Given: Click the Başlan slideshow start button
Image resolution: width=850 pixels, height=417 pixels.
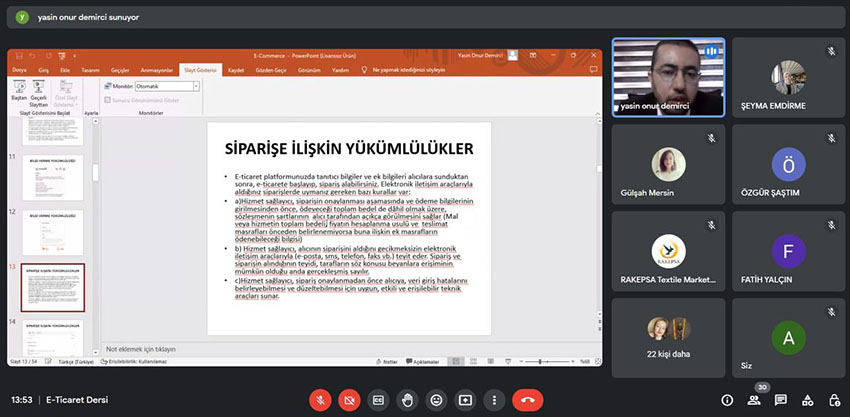Looking at the screenshot, I should pos(18,93).
